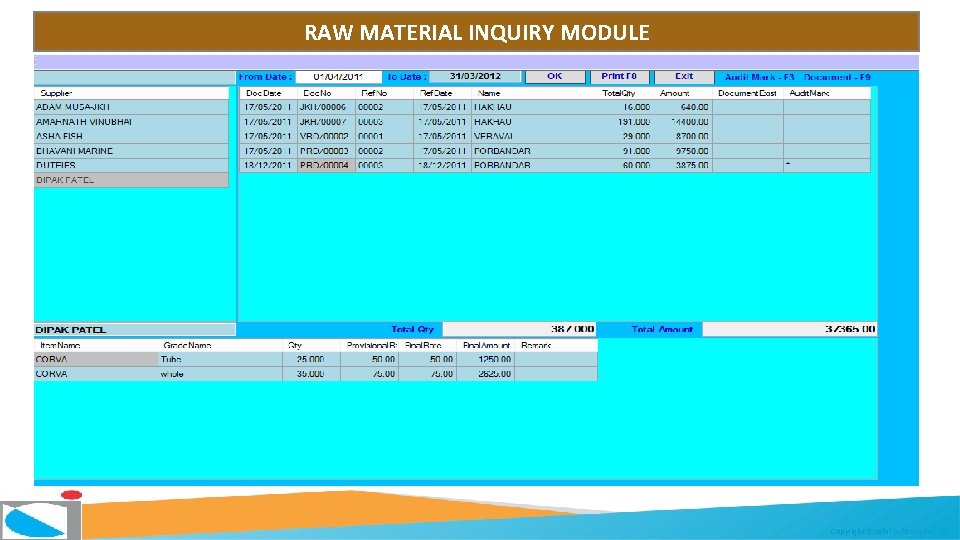Select document JKH/00006 cell
Image resolution: width=960 pixels, height=540 pixels.
pyautogui.click(x=326, y=107)
